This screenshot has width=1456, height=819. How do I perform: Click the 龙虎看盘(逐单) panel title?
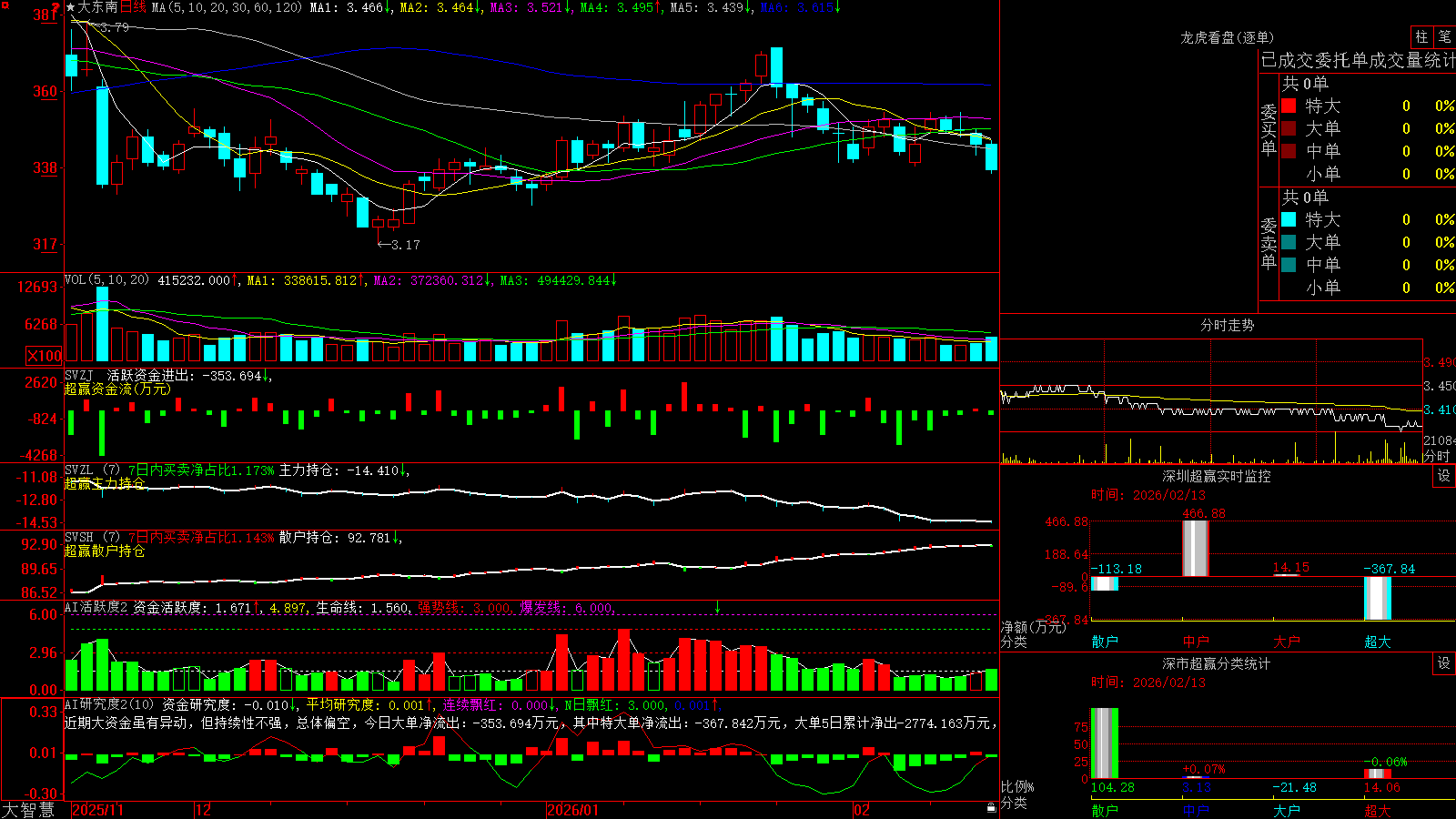(x=1227, y=37)
